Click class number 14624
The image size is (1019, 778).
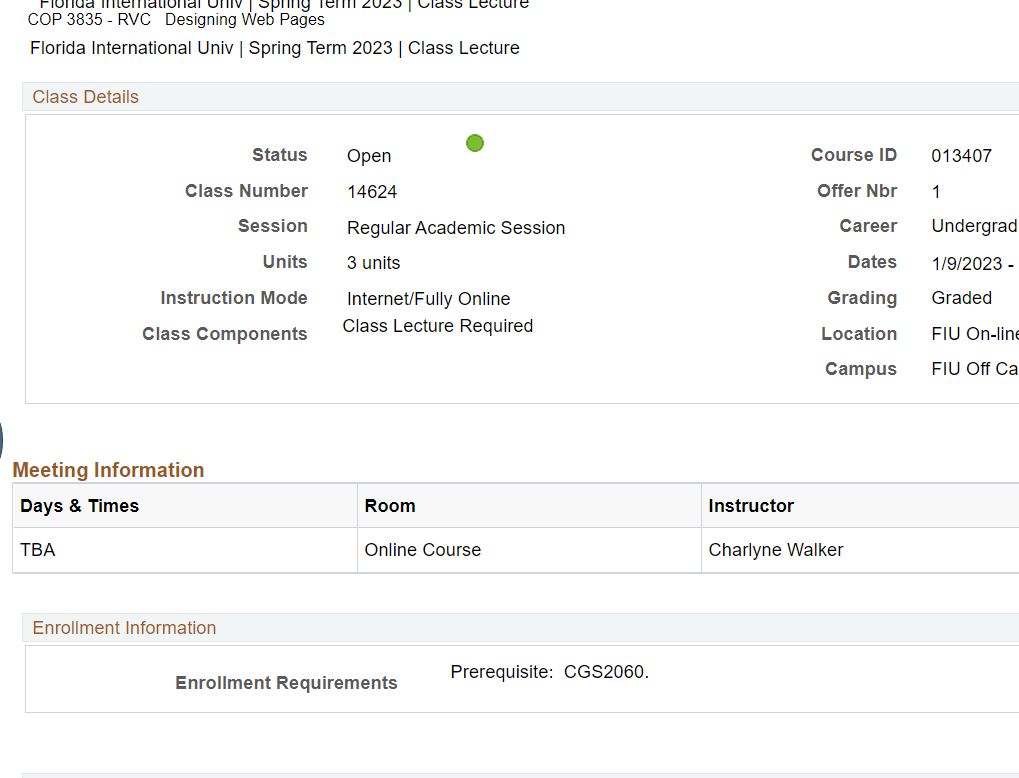tap(372, 192)
